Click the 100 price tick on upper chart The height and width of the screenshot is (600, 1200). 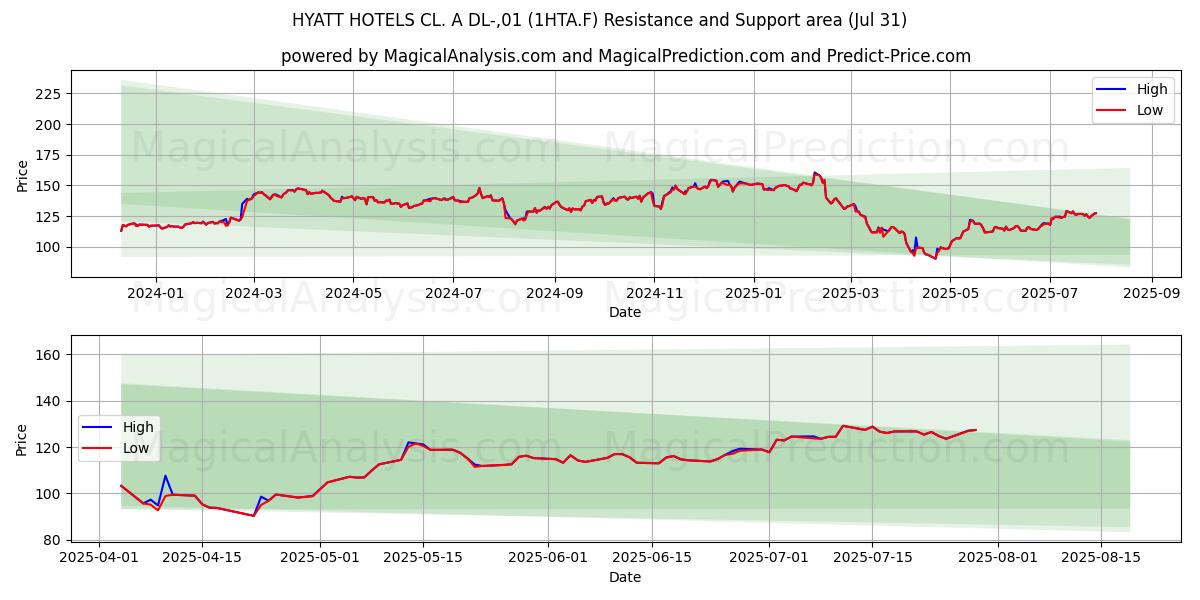pos(50,247)
